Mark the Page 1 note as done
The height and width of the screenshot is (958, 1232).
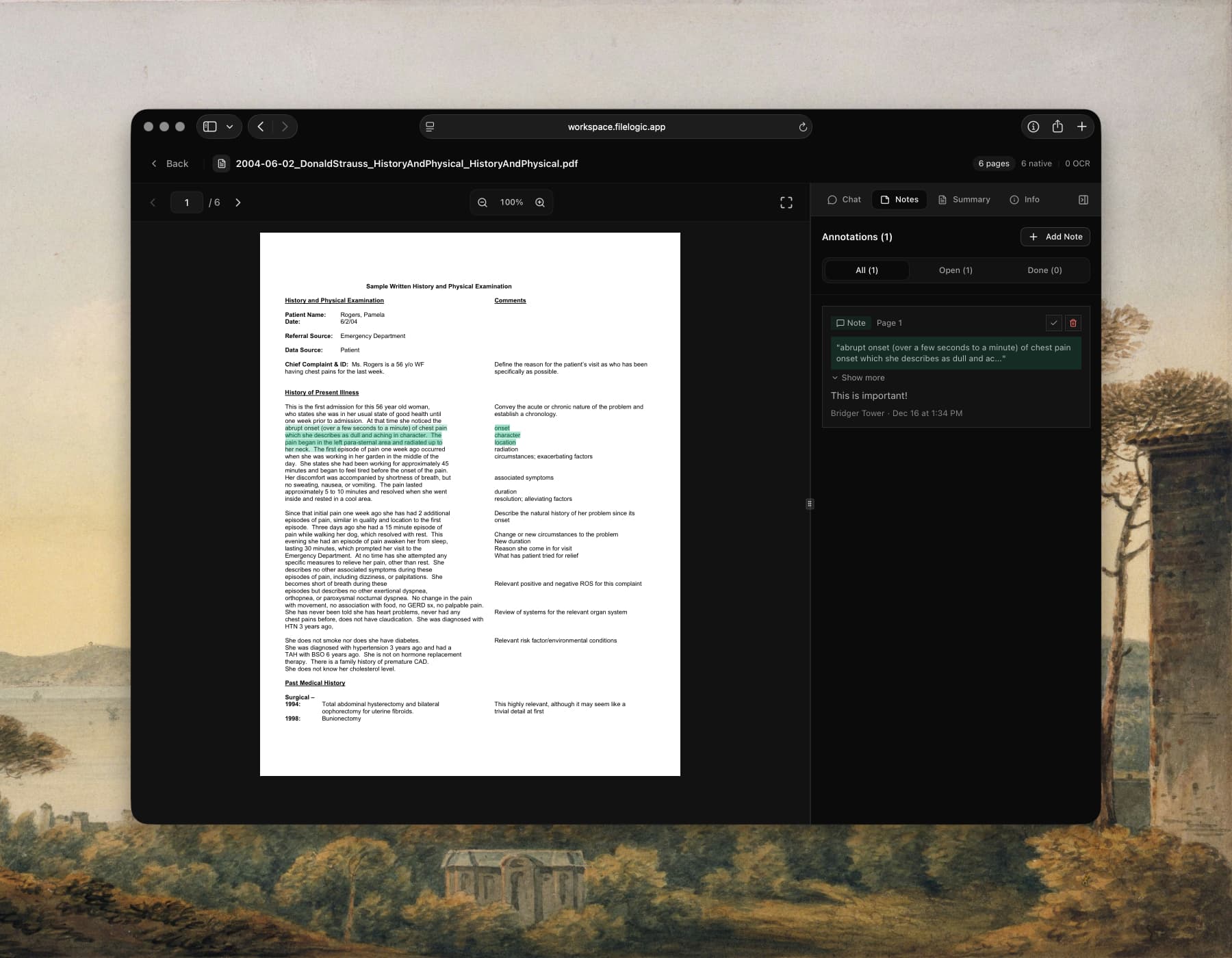pos(1052,322)
